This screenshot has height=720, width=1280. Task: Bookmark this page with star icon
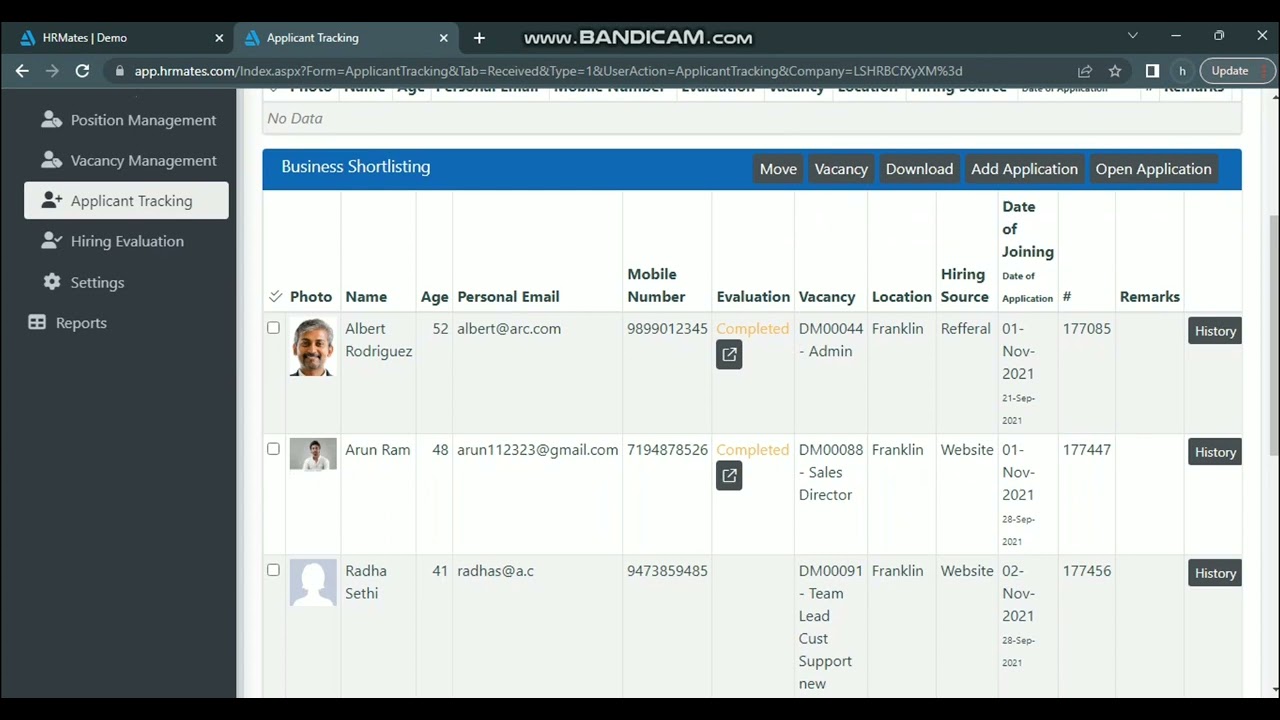point(1115,71)
